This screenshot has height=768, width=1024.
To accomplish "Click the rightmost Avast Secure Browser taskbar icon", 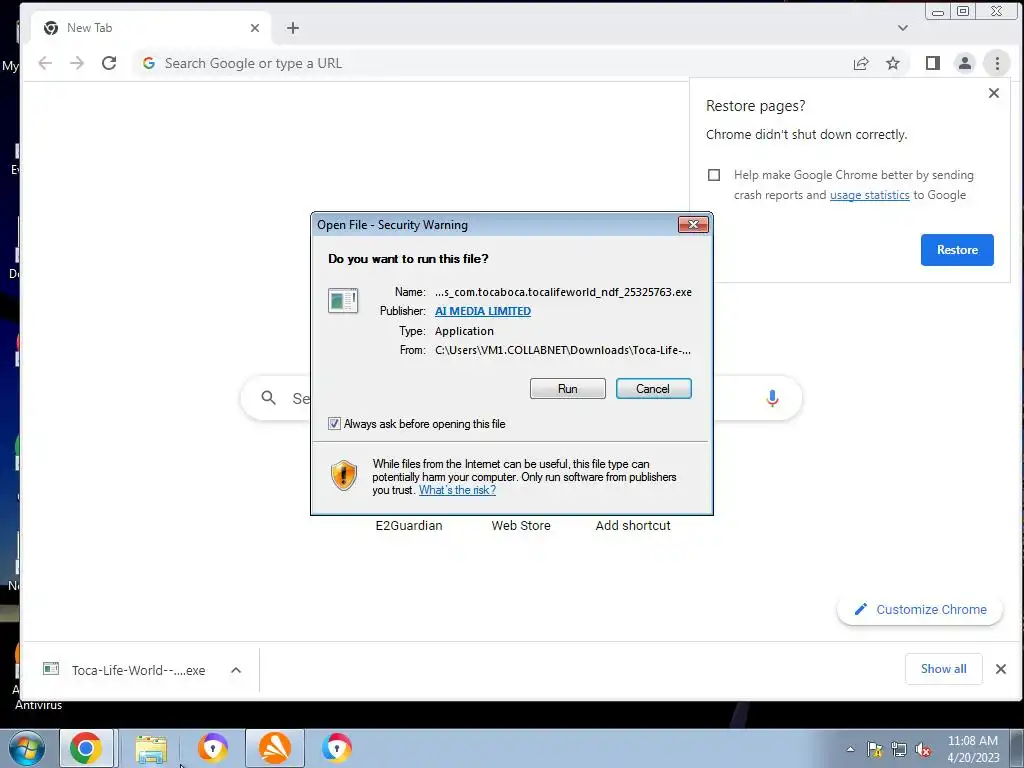I will (336, 748).
